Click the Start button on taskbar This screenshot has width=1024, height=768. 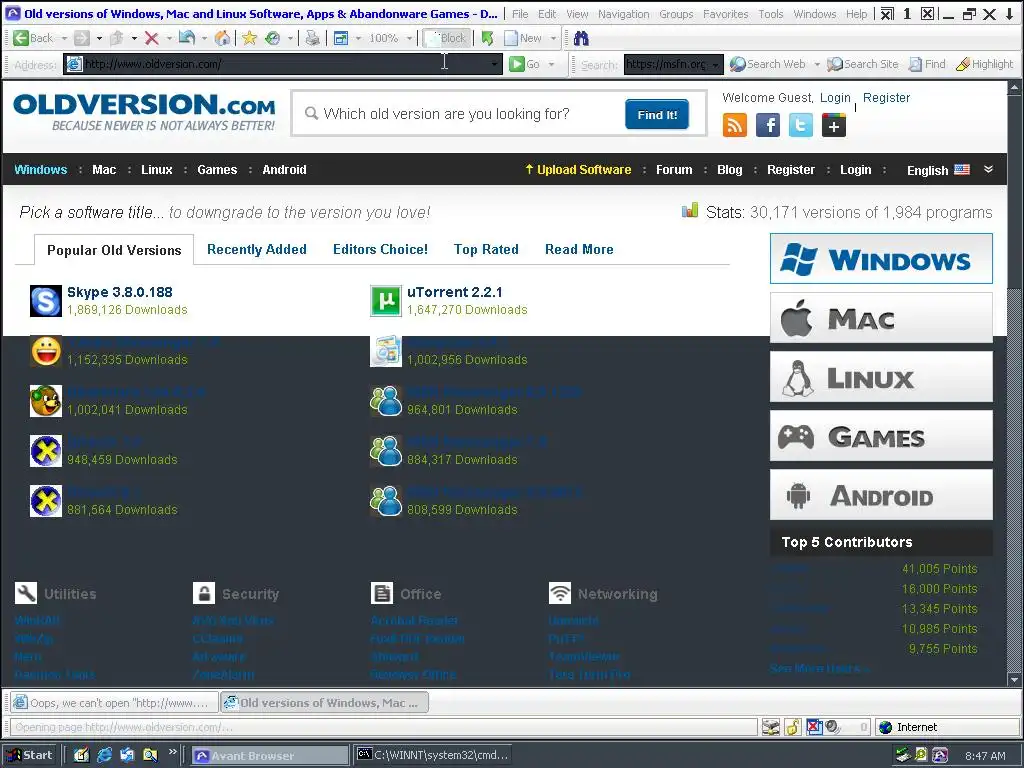point(29,755)
